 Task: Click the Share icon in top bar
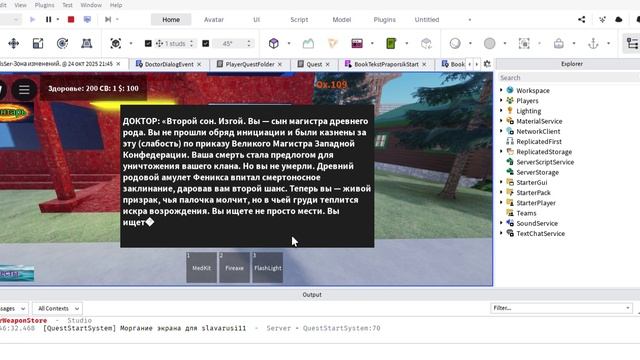(582, 19)
